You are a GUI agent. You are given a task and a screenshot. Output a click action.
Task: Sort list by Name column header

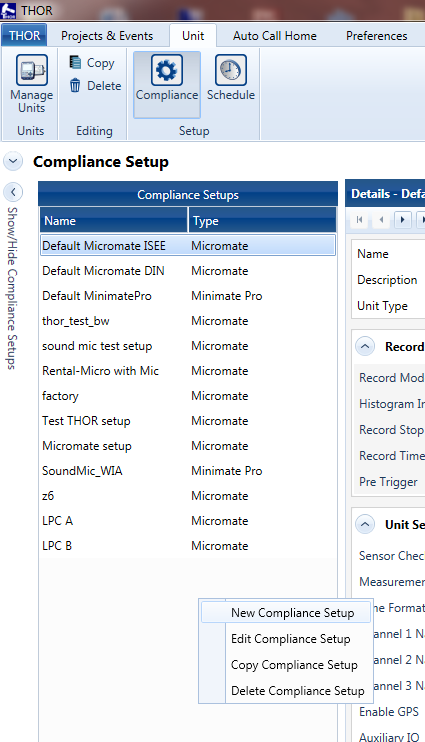[x=114, y=221]
